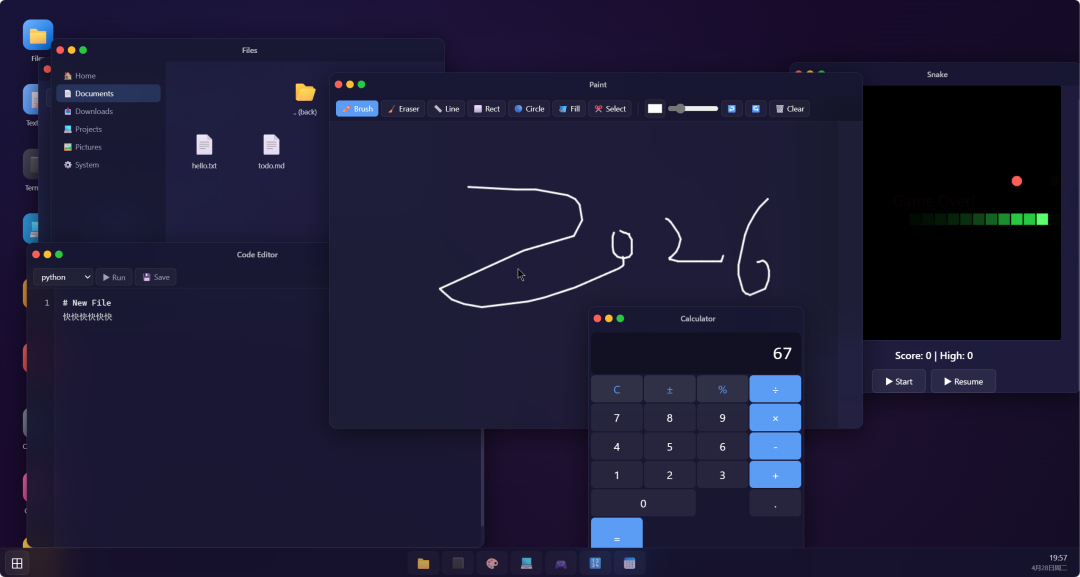
Task: Adjust the brush size slider in Paint
Action: pos(692,109)
